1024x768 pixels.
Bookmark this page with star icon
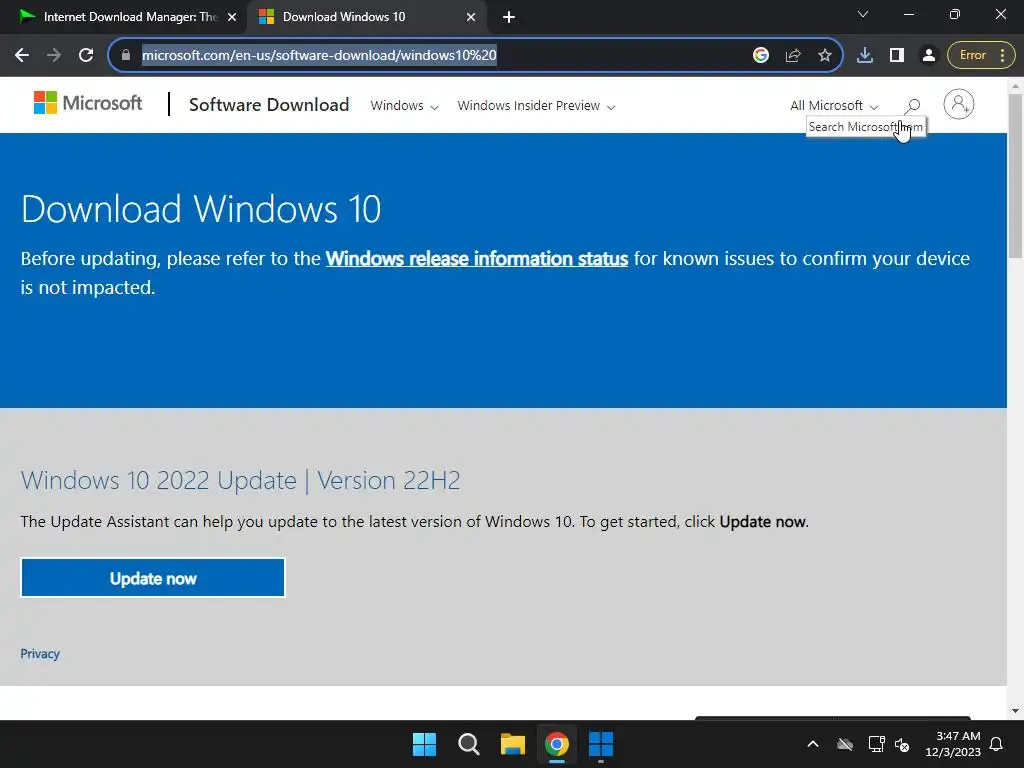(x=825, y=56)
